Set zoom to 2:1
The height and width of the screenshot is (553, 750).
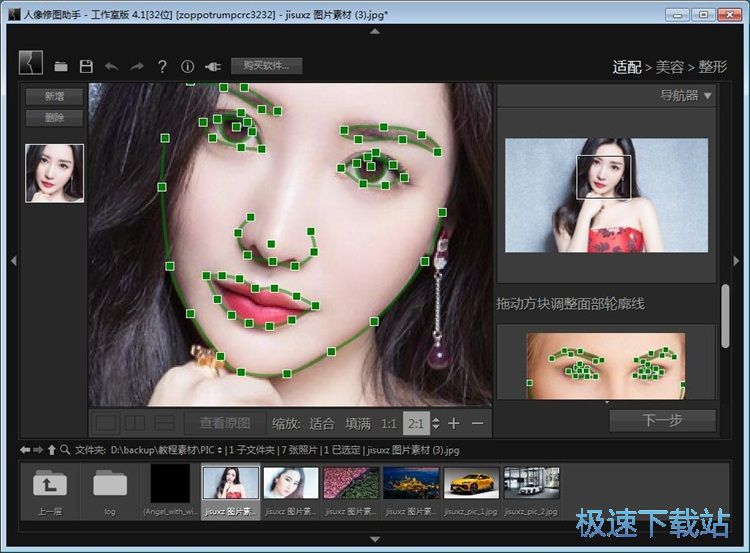tap(416, 423)
